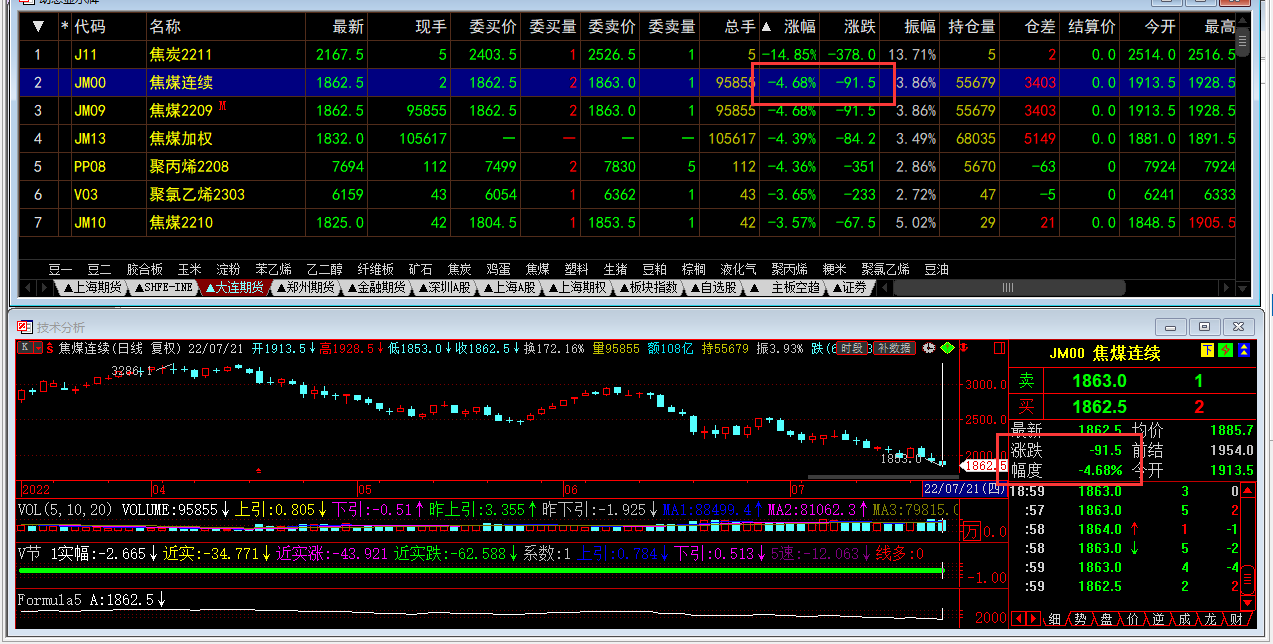1273x644 pixels.
Task: Click the ▲ sort arrow beside 涨幅
Action: (x=766, y=26)
